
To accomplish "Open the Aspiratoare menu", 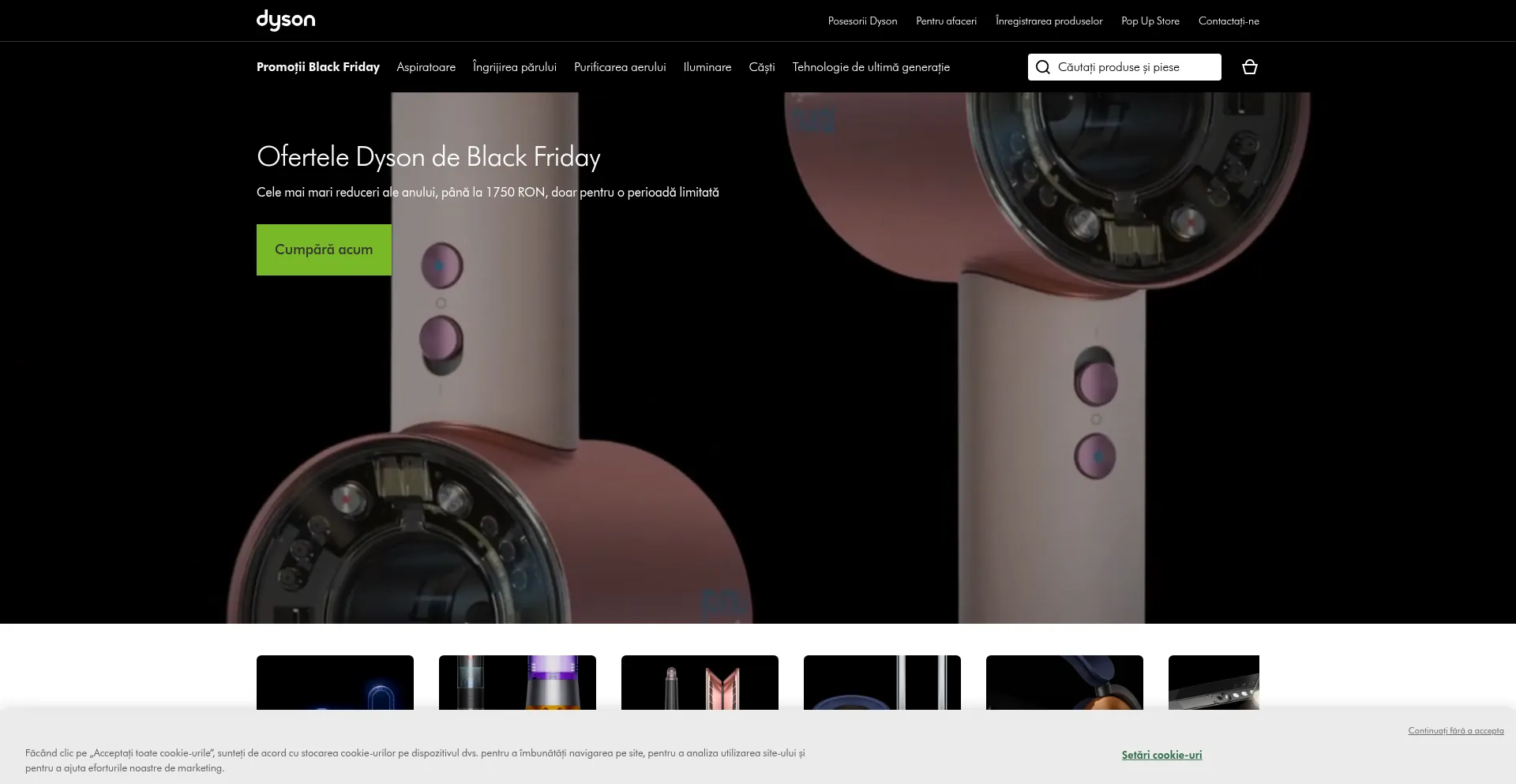I will click(426, 67).
